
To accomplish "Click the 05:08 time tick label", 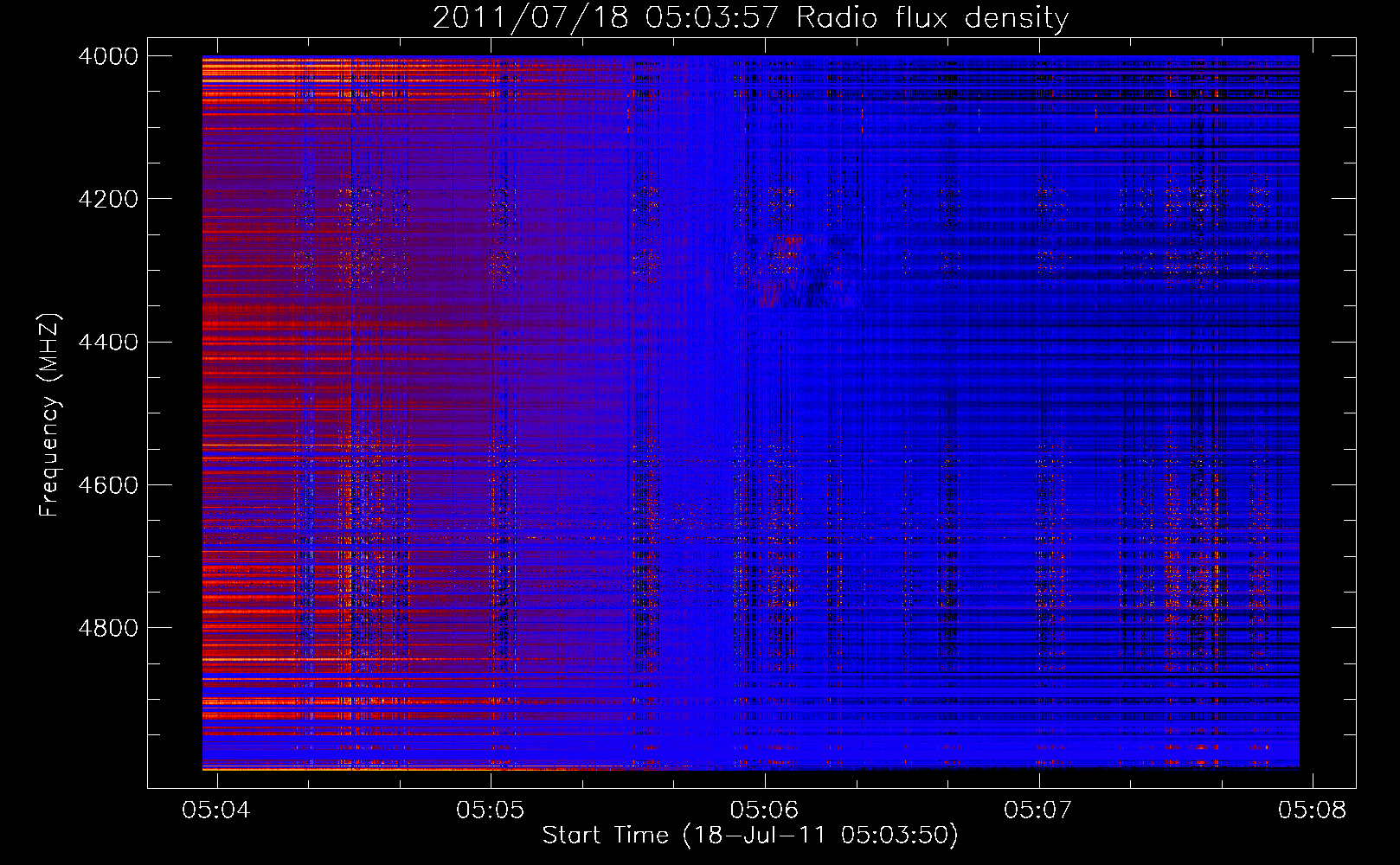I will tap(1313, 810).
